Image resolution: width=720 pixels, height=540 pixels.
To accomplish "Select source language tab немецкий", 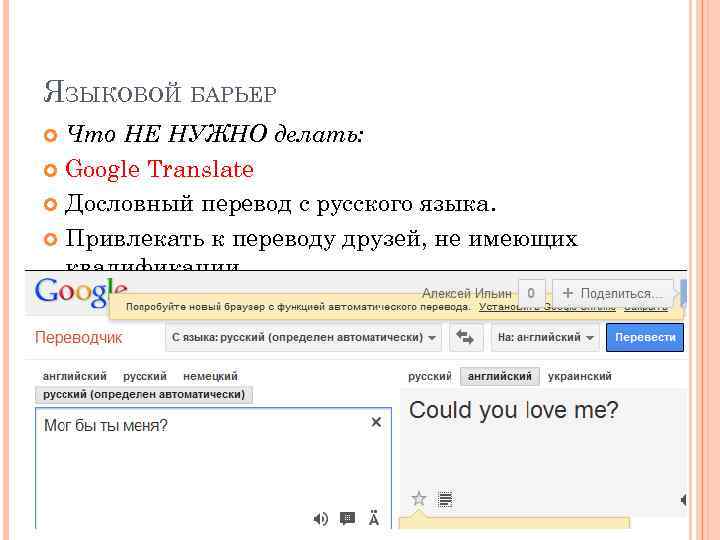I will pyautogui.click(x=210, y=376).
